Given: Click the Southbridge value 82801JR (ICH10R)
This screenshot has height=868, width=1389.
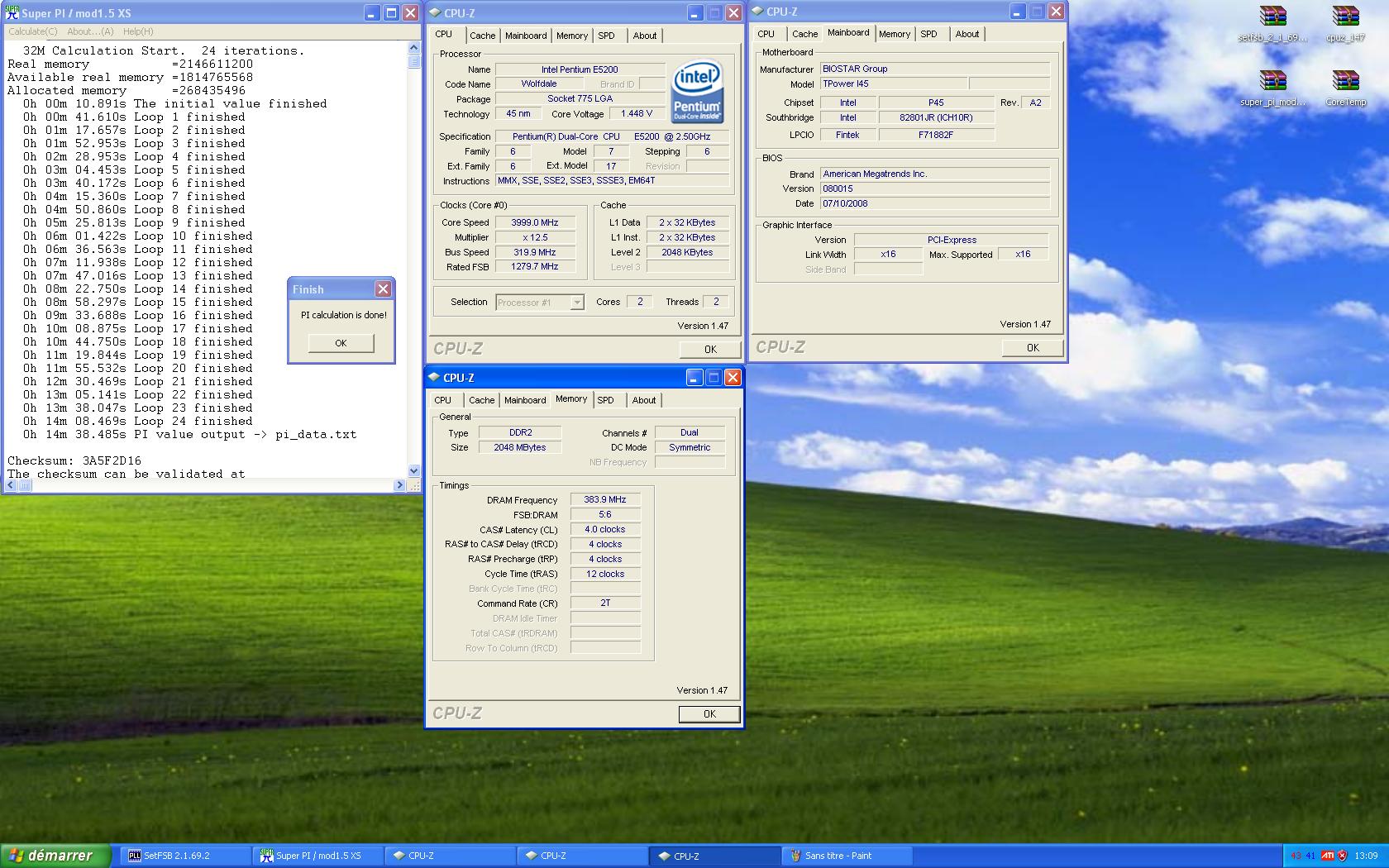Looking at the screenshot, I should coord(936,117).
